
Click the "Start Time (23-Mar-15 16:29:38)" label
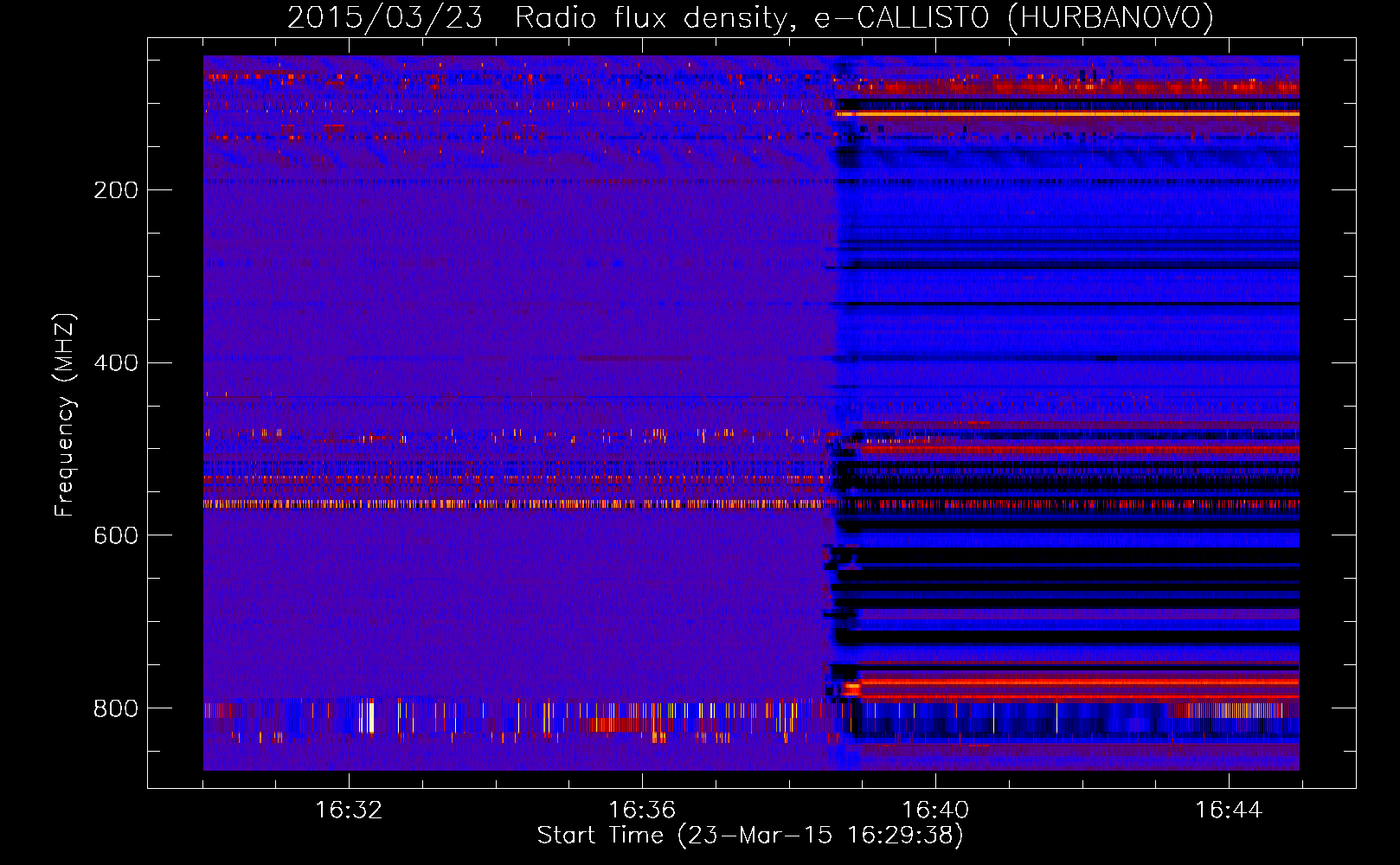coord(750,836)
